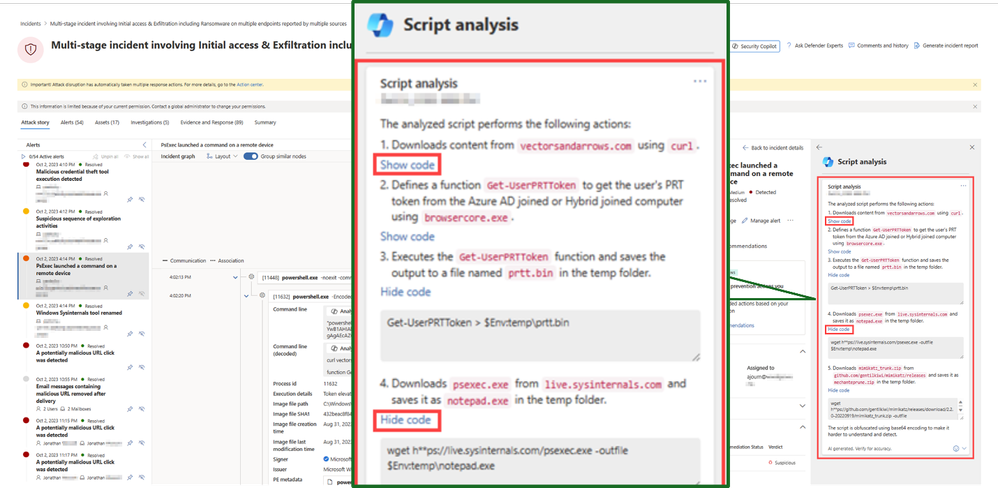Image resolution: width=998 pixels, height=488 pixels.
Task: Toggle visibility of PsExec launched a command alert
Action: pos(142,293)
